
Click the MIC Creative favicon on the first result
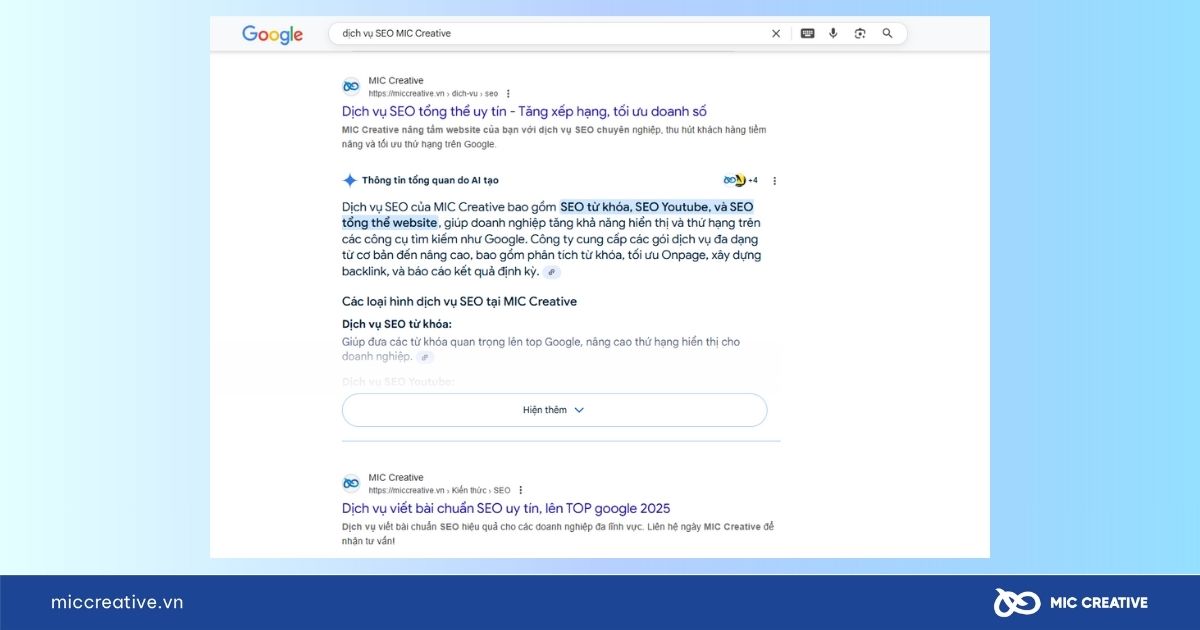click(x=351, y=87)
